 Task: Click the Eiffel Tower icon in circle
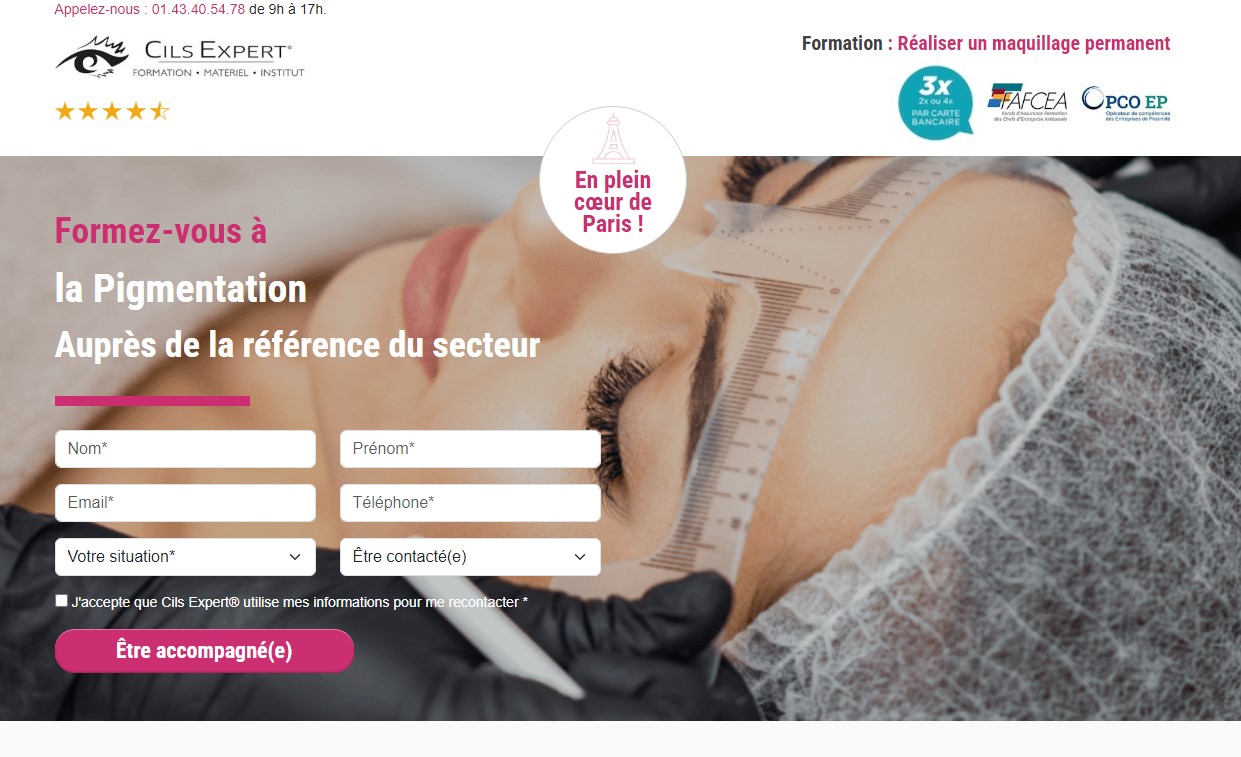coord(613,139)
